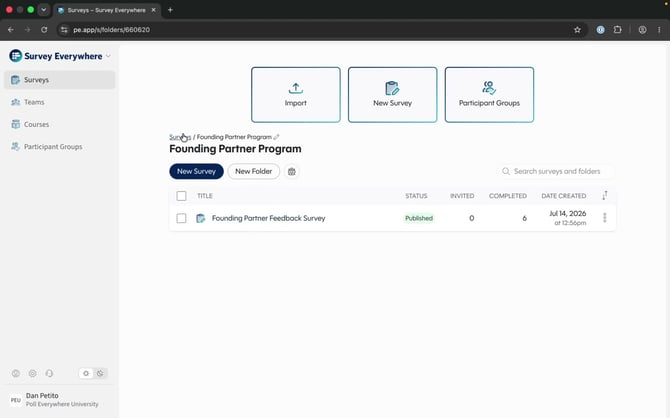Click the DATE CREATED column header

pos(564,196)
